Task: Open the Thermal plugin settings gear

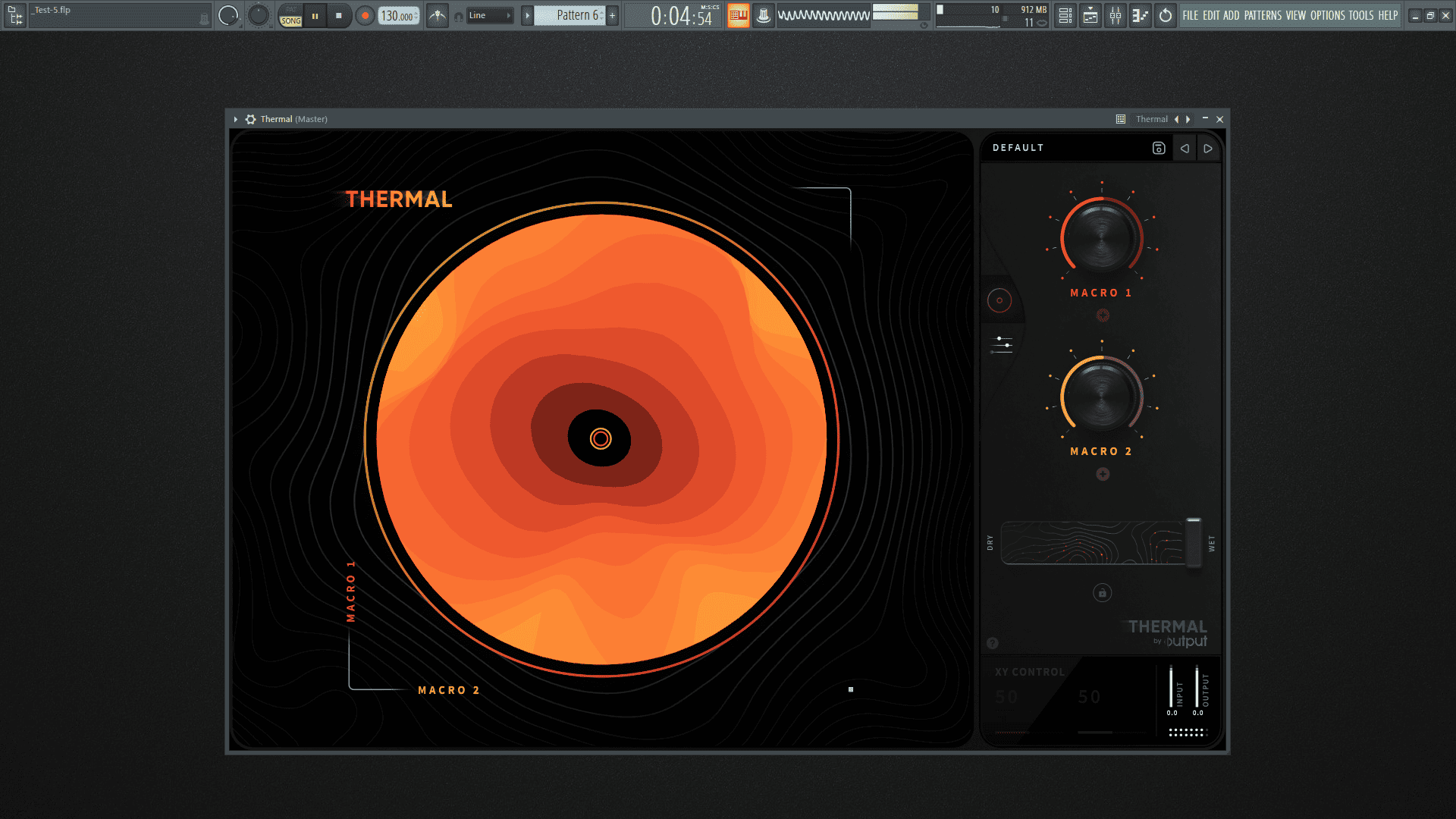Action: 250,119
